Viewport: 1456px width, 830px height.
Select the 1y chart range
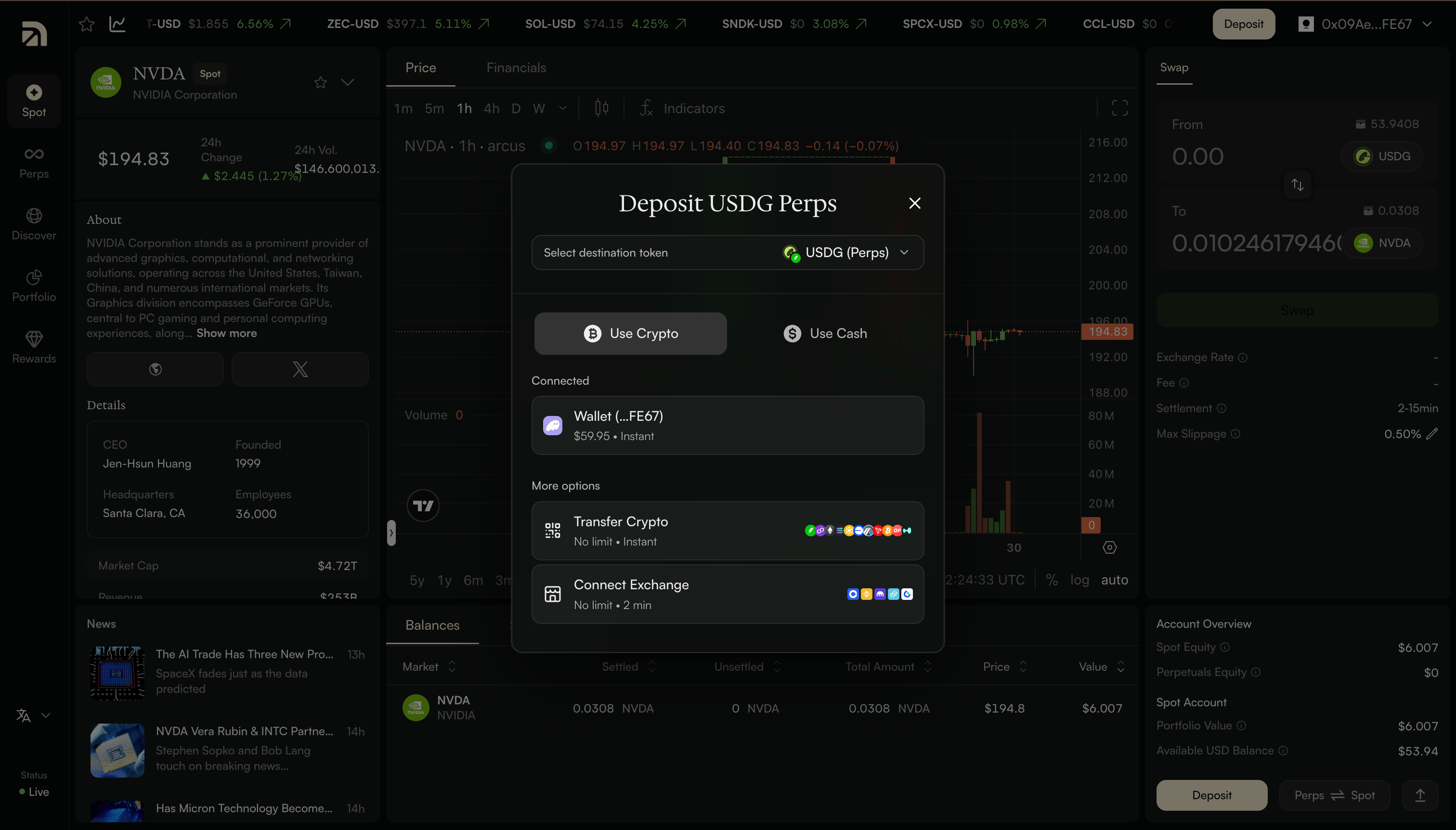pyautogui.click(x=444, y=580)
